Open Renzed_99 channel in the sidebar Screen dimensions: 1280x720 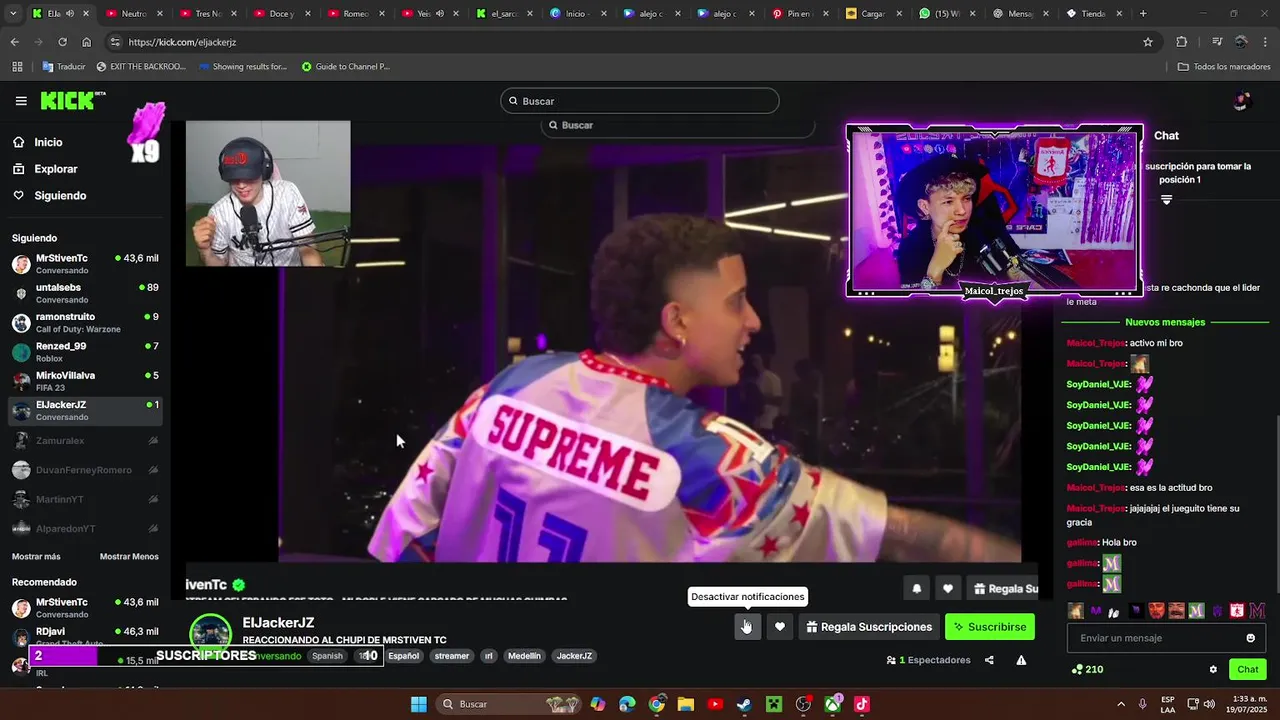85,352
